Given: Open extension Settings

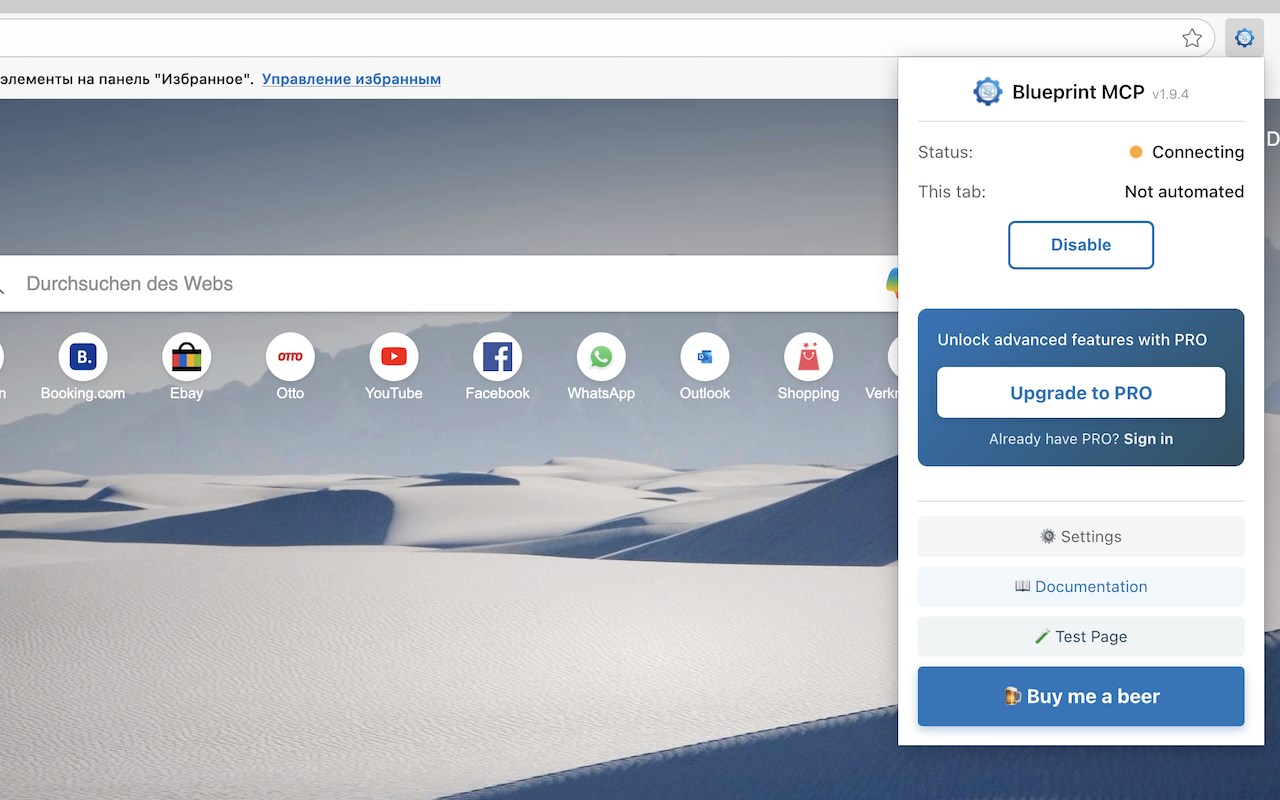Looking at the screenshot, I should 1081,537.
